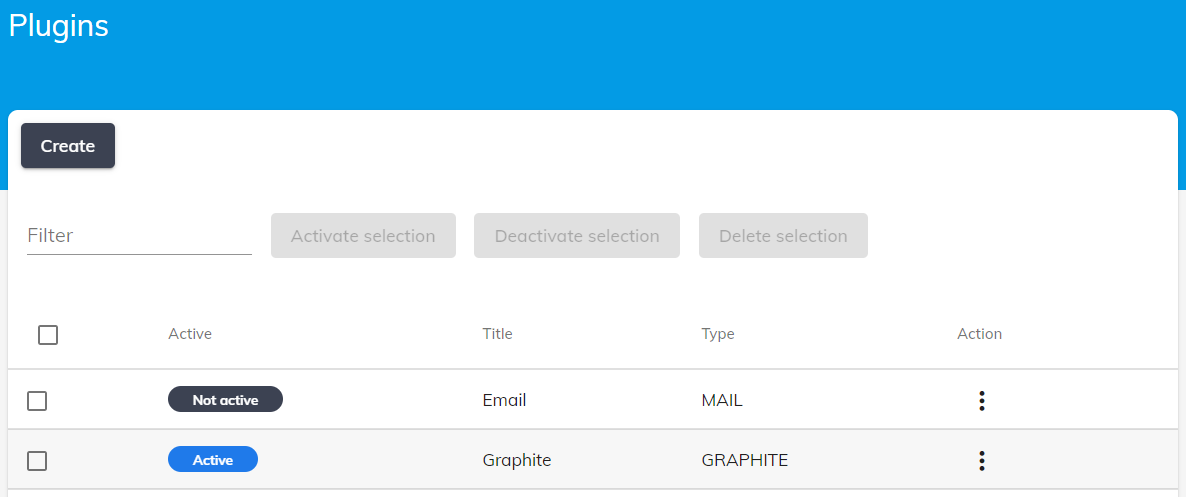Click the Not active badge on Email
Screen dimensions: 1186x497
(x=225, y=400)
